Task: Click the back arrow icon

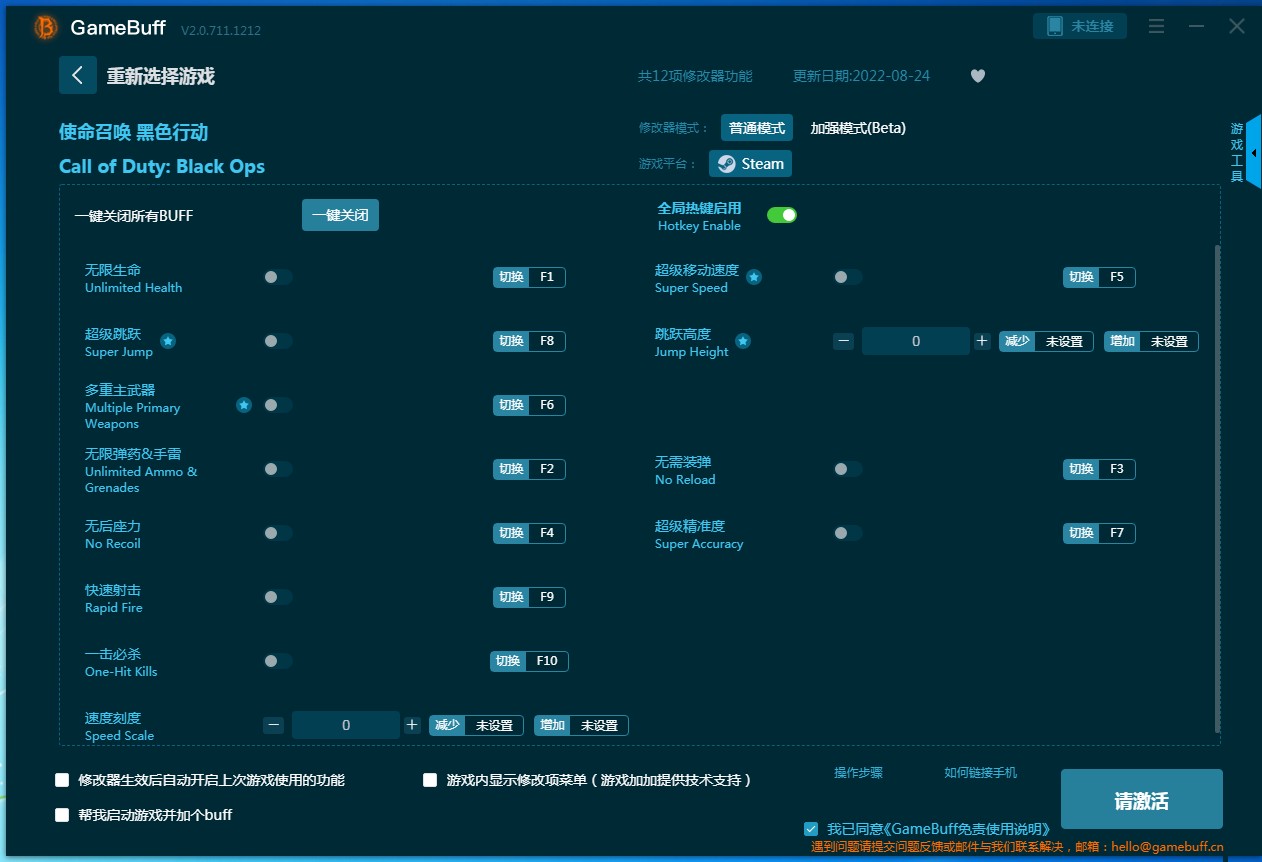Action: (77, 75)
